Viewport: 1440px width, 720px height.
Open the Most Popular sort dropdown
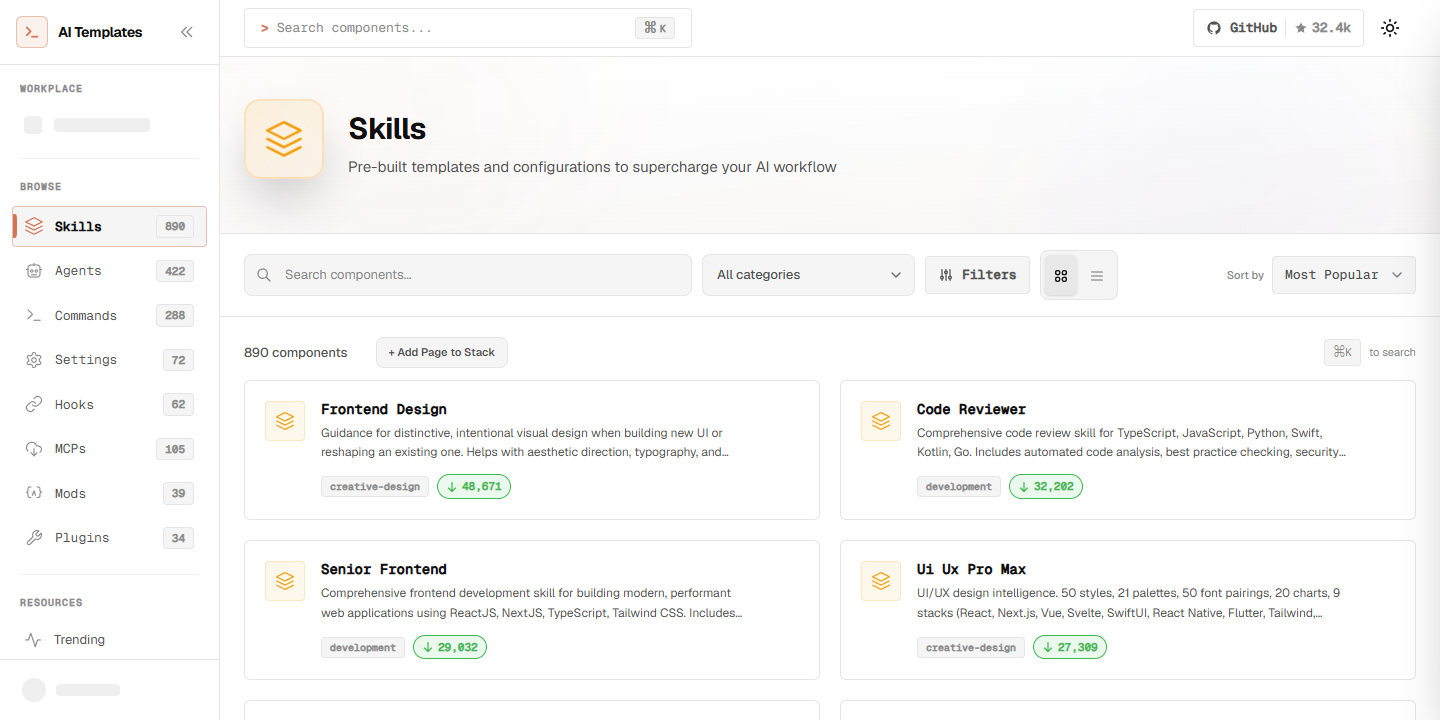point(1343,275)
